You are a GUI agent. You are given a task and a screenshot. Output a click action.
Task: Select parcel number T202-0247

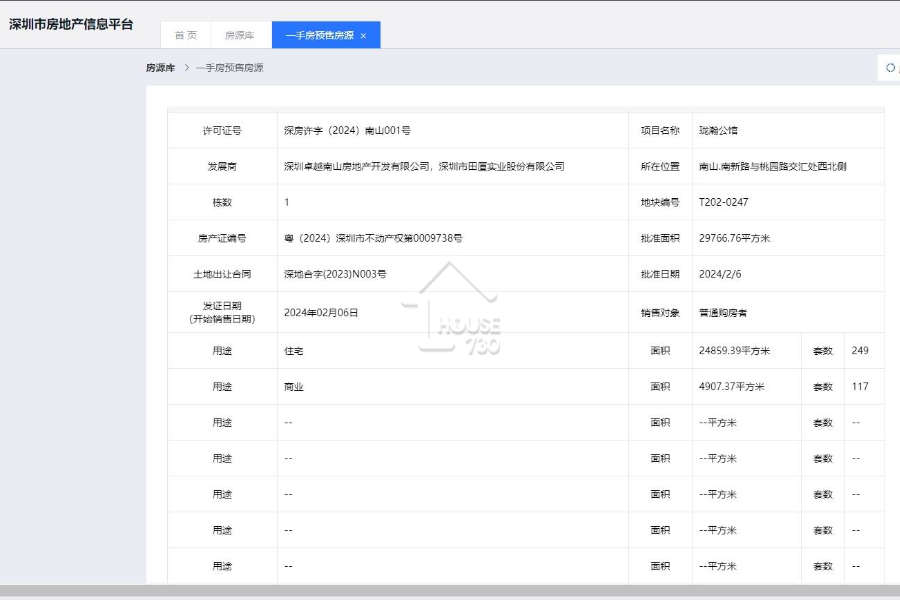pyautogui.click(x=723, y=202)
